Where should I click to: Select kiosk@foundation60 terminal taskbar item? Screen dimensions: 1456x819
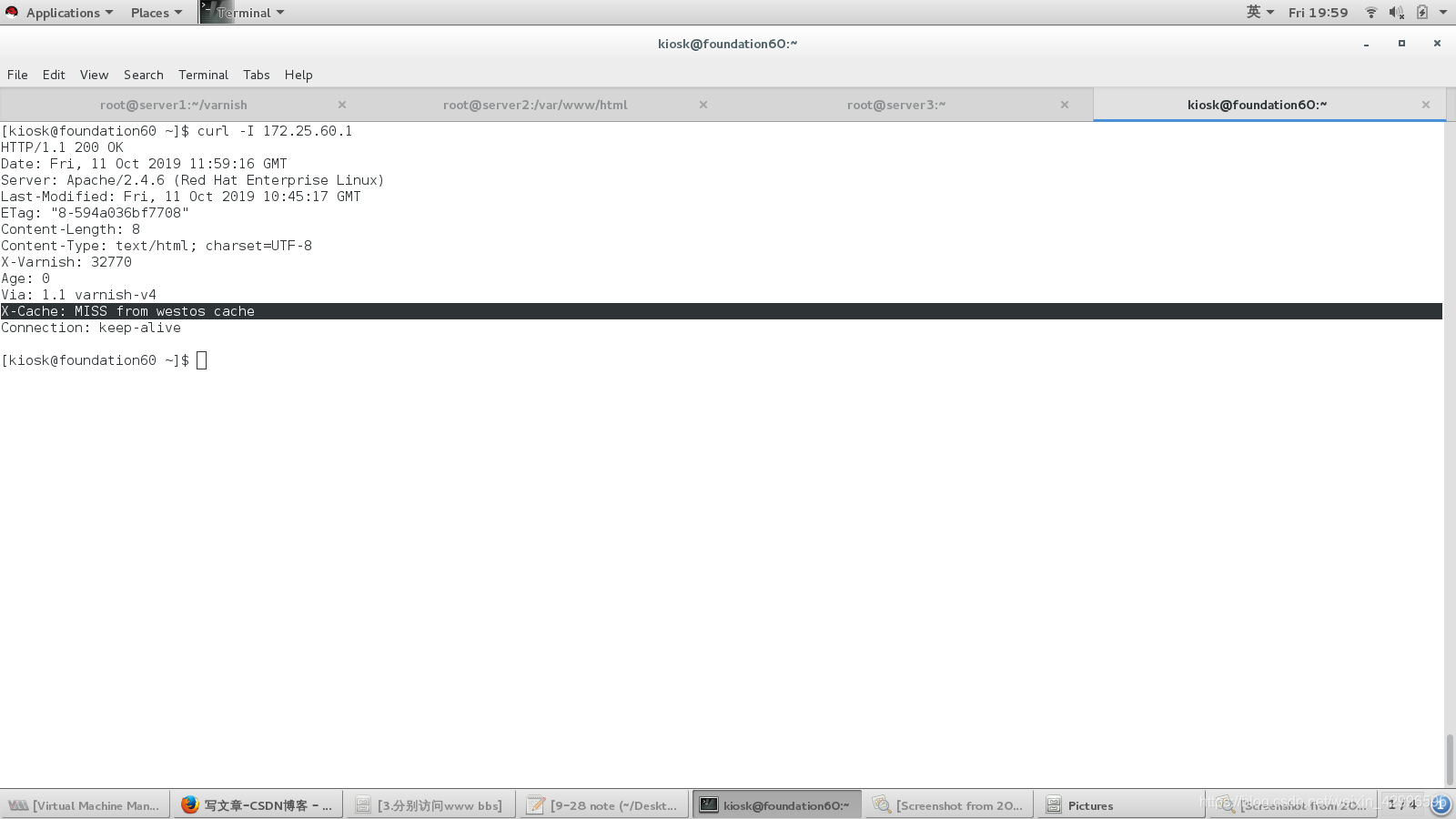point(776,805)
